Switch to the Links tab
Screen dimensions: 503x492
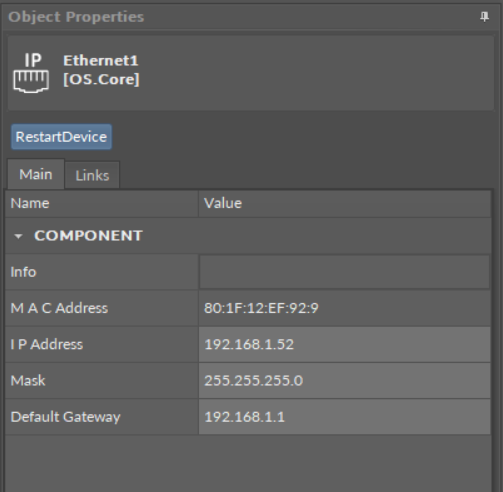coord(92,176)
